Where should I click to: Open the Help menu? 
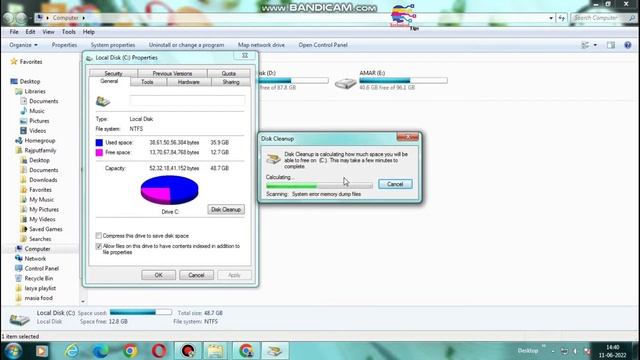89,32
